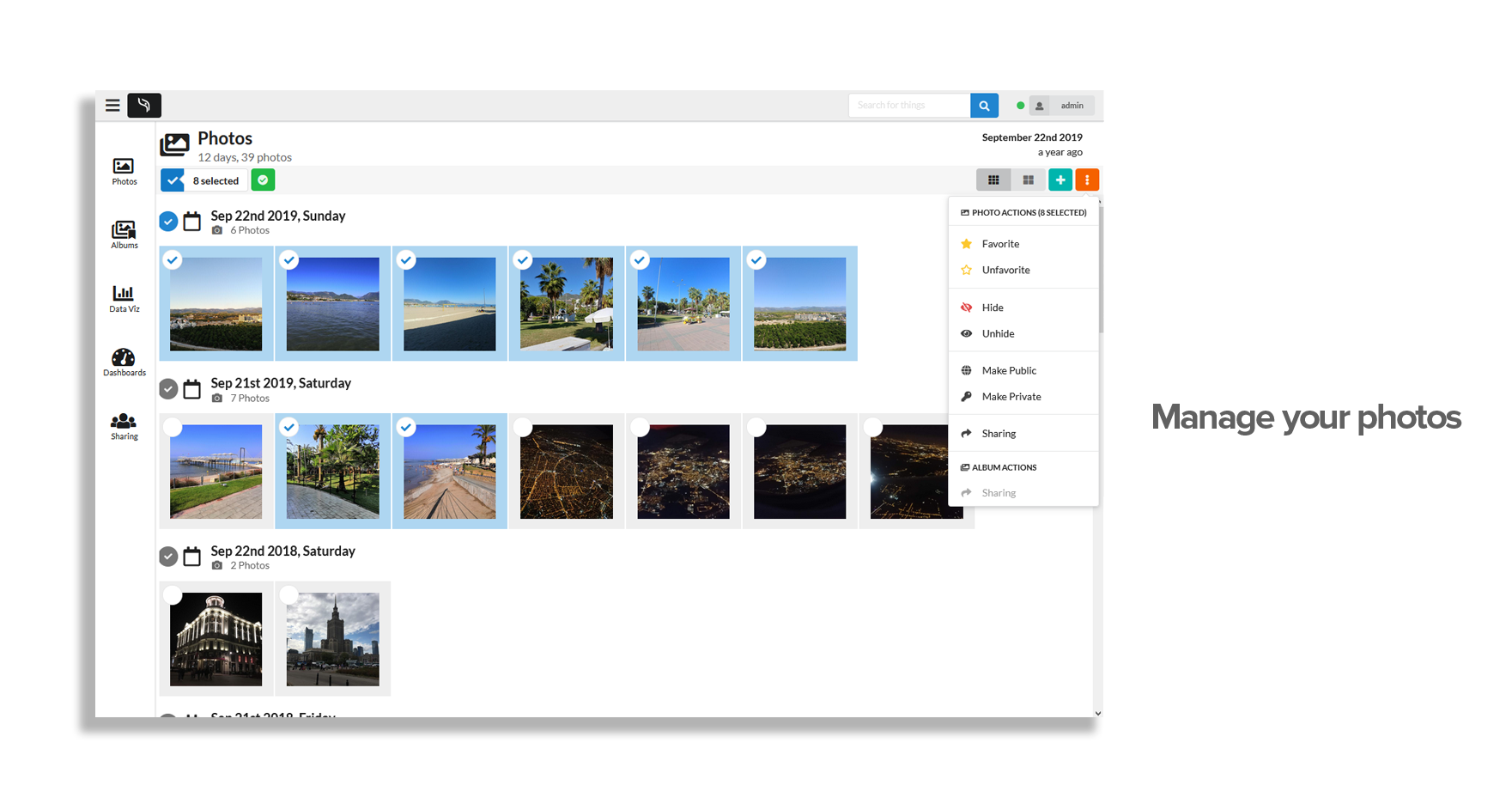This screenshot has width=1512, height=804.
Task: Uncheck the palm trees photo on Sep 22nd 2019
Action: point(523,259)
